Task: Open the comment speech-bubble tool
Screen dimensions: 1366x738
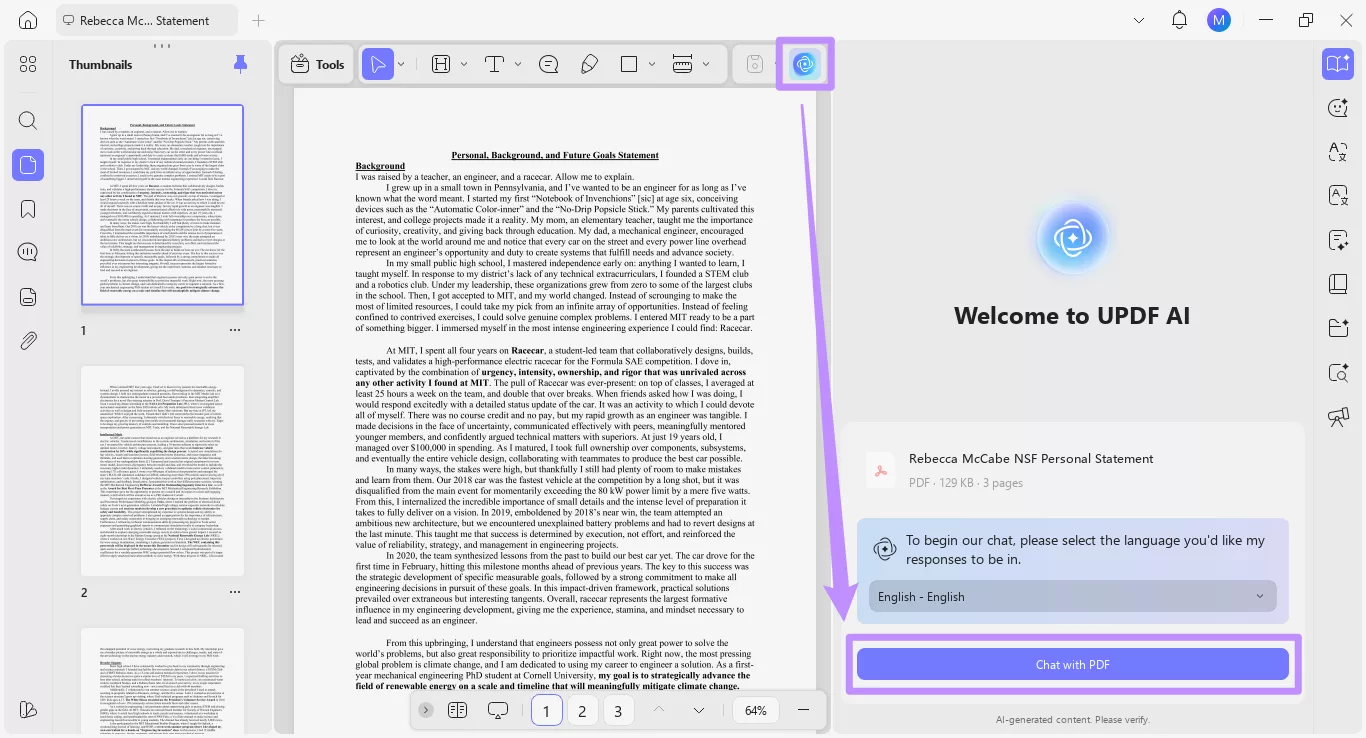Action: (x=548, y=63)
